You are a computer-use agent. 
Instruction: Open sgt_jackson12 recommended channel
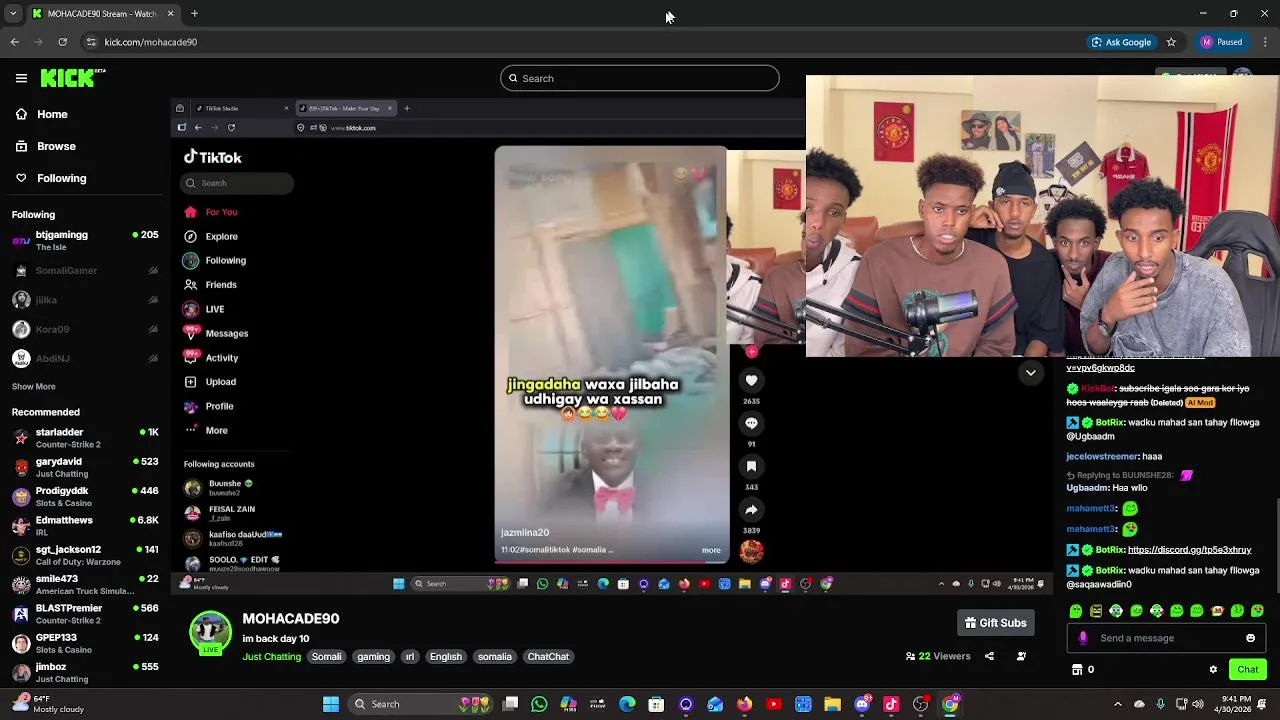[x=85, y=555]
